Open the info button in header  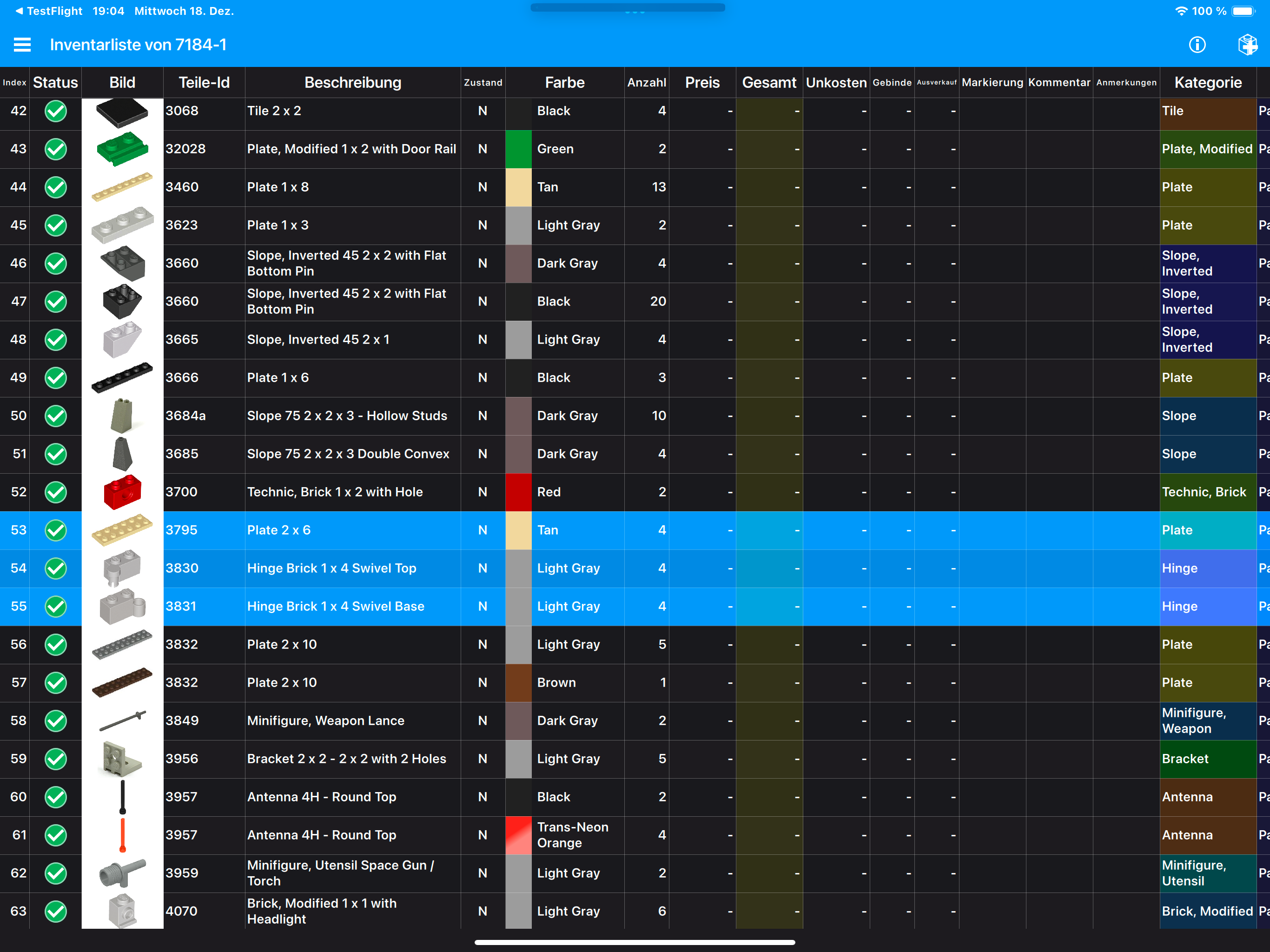(1197, 45)
